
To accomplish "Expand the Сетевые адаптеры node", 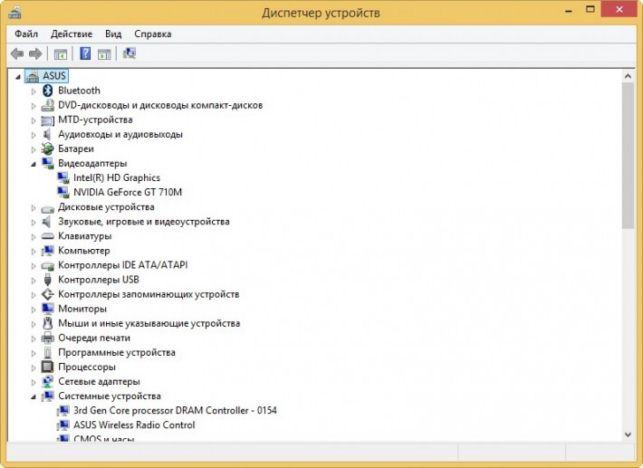I will click(x=34, y=382).
